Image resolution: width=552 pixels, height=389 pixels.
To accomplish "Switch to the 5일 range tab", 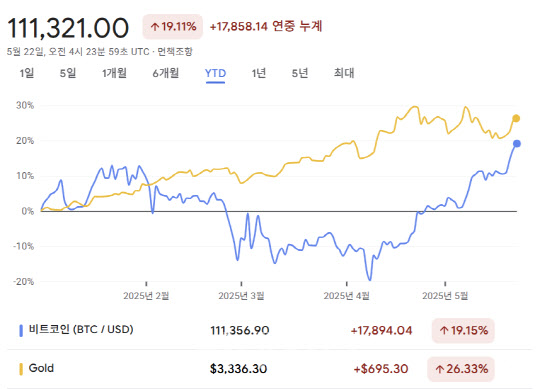I will point(68,73).
